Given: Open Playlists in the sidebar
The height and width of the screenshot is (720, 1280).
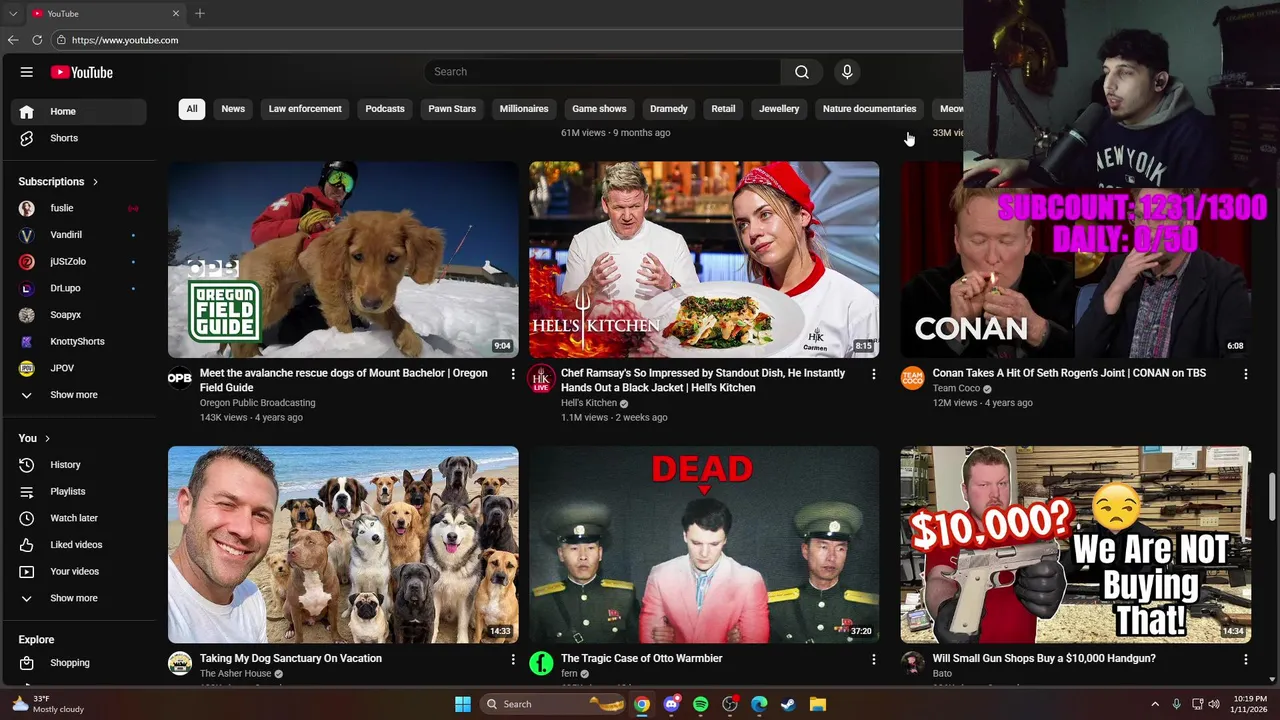Looking at the screenshot, I should (x=78, y=491).
